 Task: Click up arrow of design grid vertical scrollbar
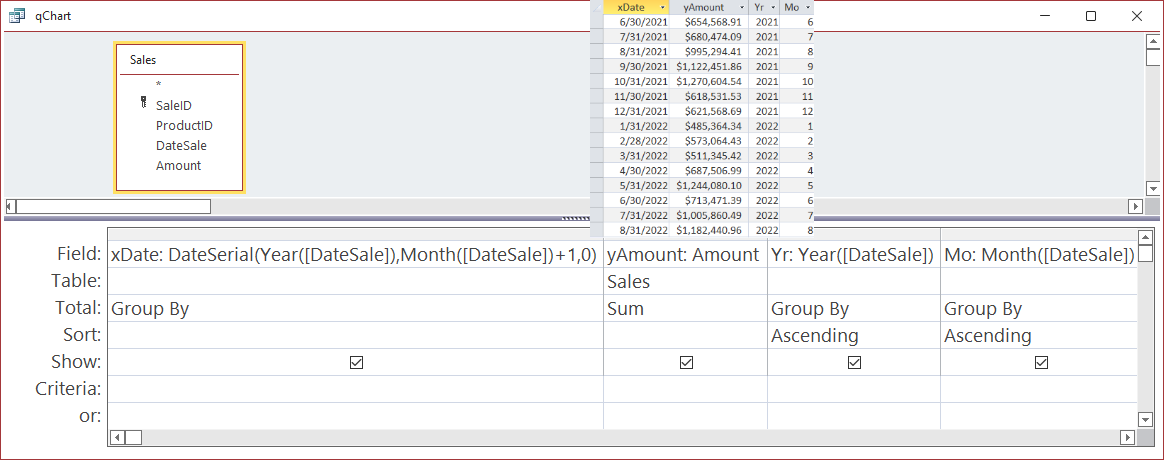[1145, 237]
